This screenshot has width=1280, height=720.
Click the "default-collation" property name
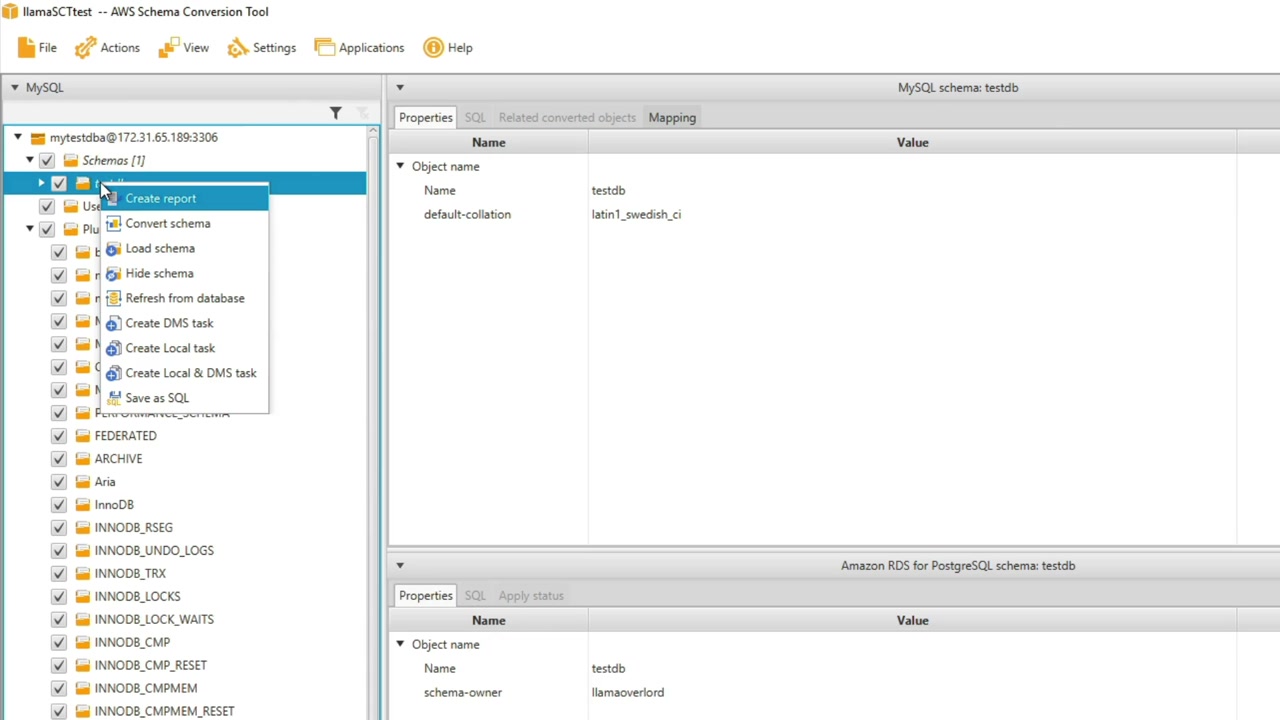click(467, 215)
